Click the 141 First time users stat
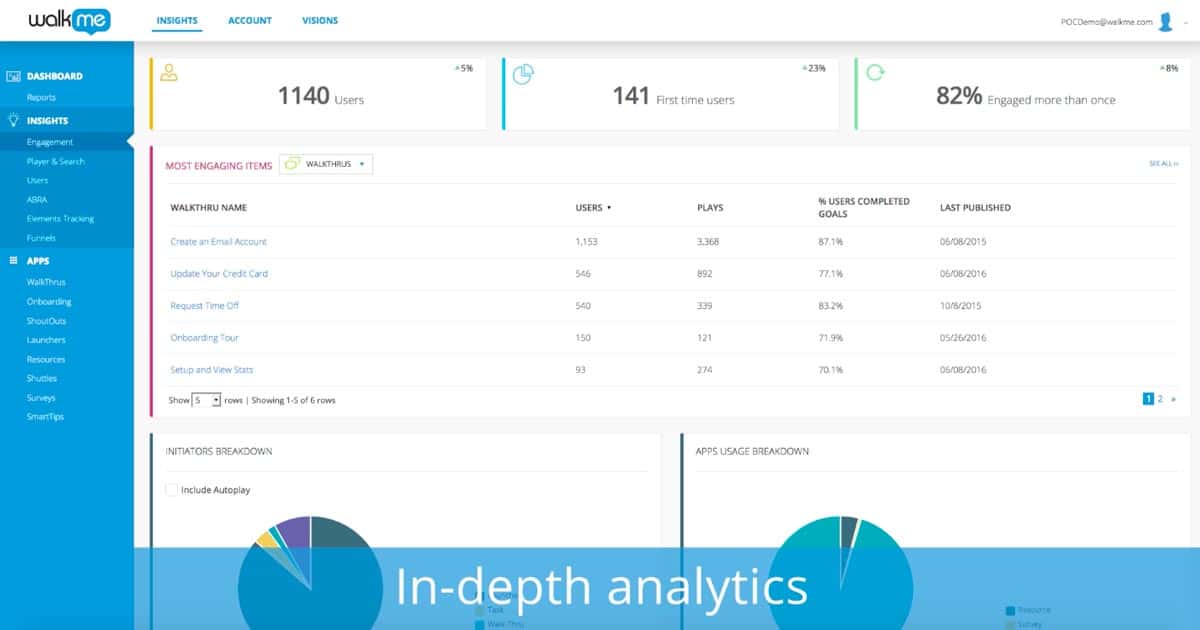Screen dimensions: 1200x630 pyautogui.click(x=673, y=96)
